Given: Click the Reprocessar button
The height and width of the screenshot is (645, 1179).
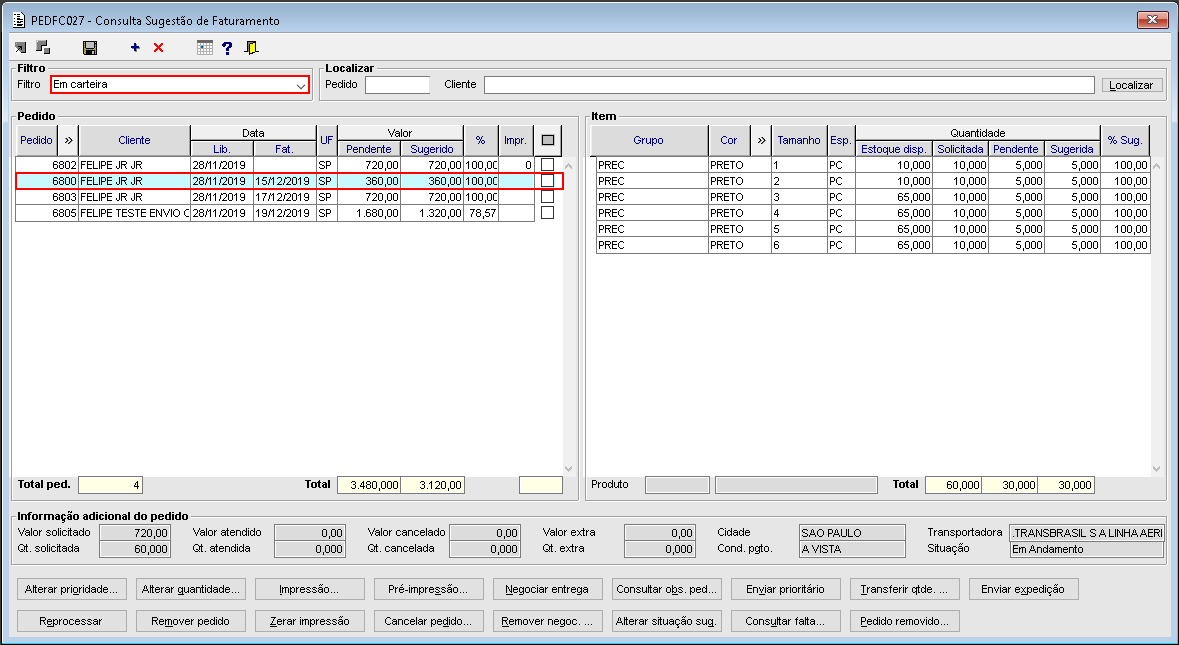Looking at the screenshot, I should point(73,621).
